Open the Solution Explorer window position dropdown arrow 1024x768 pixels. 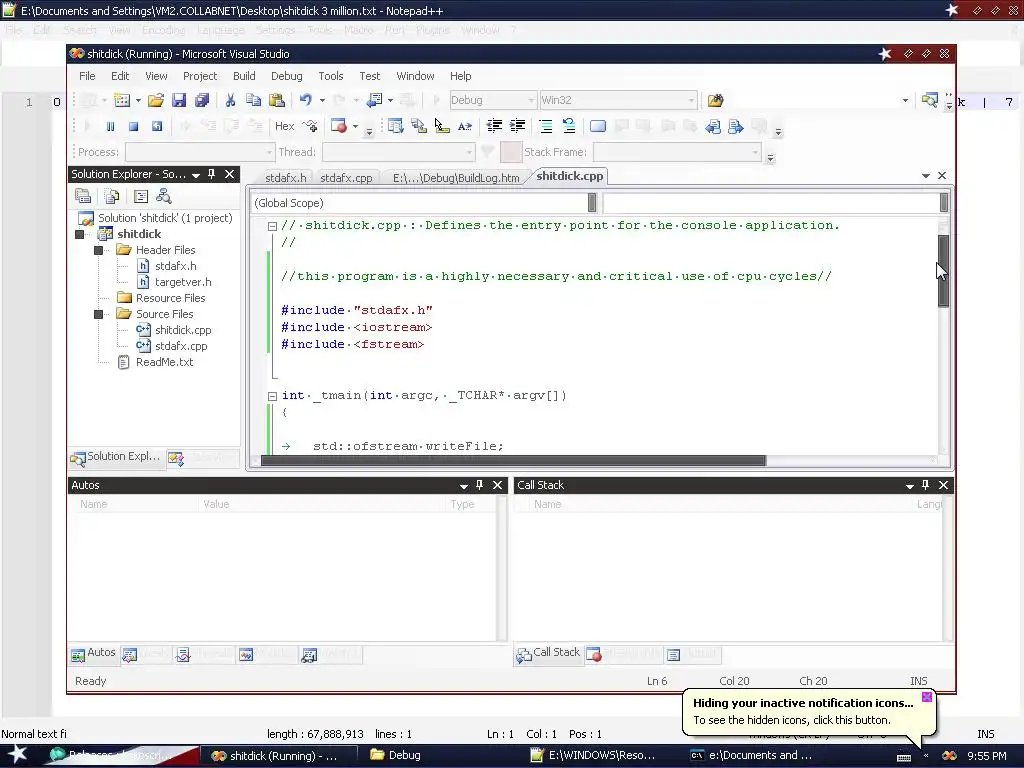coord(195,174)
